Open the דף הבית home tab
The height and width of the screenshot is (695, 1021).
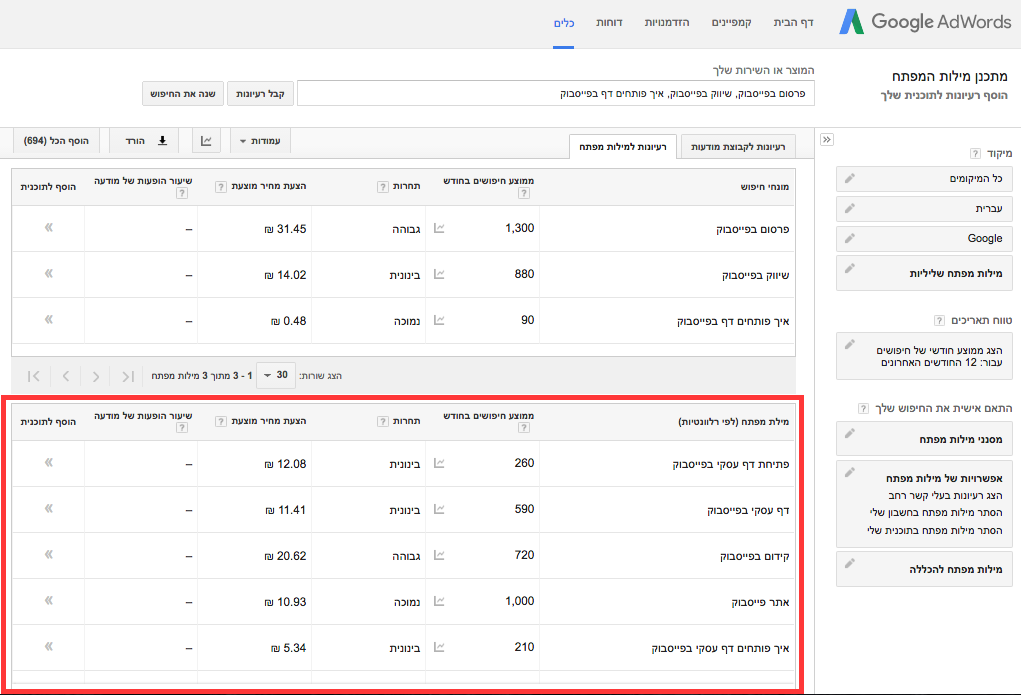[x=794, y=23]
